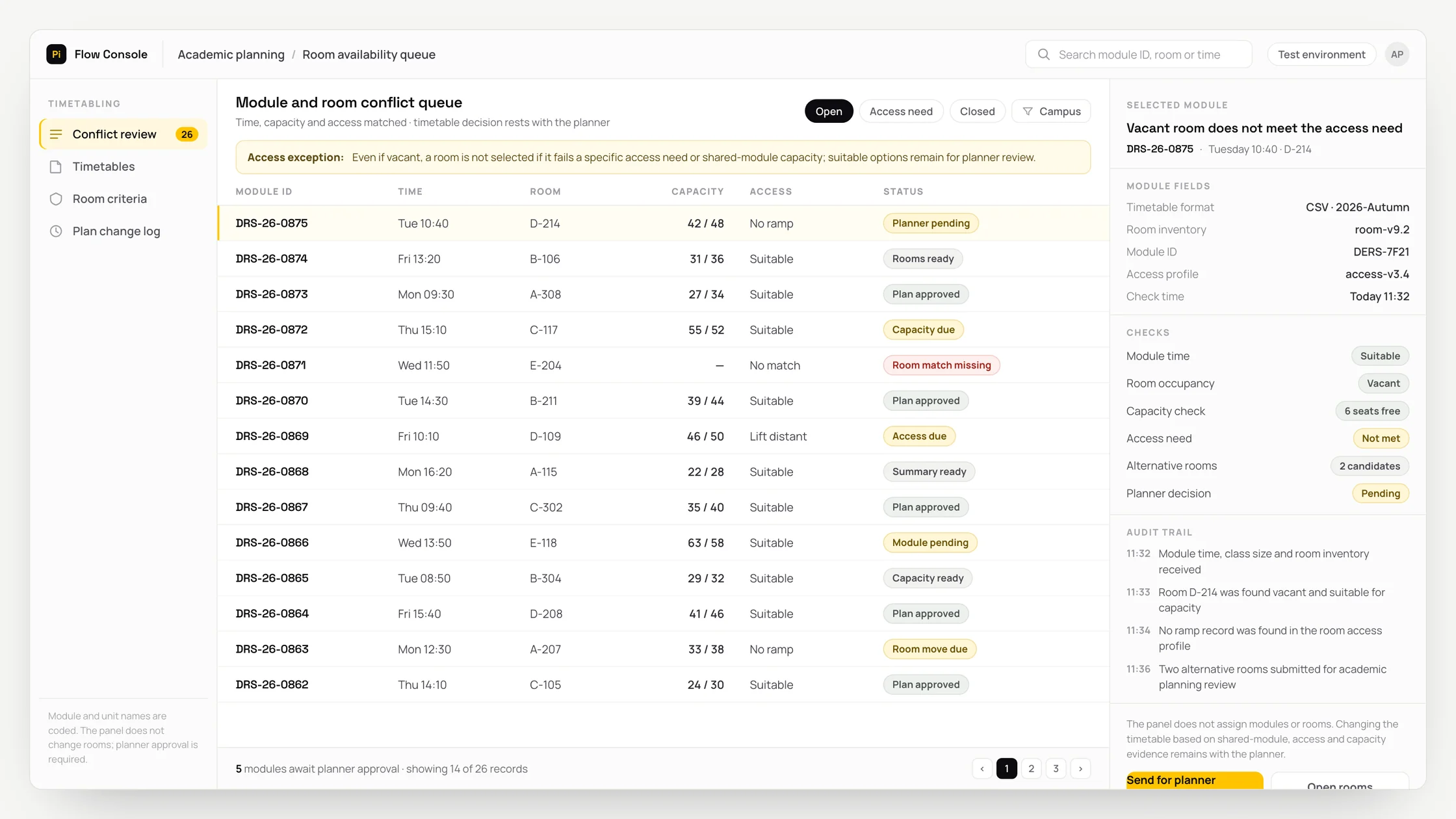This screenshot has height=819, width=1456.
Task: Click the Planner pending status badge
Action: tap(931, 223)
